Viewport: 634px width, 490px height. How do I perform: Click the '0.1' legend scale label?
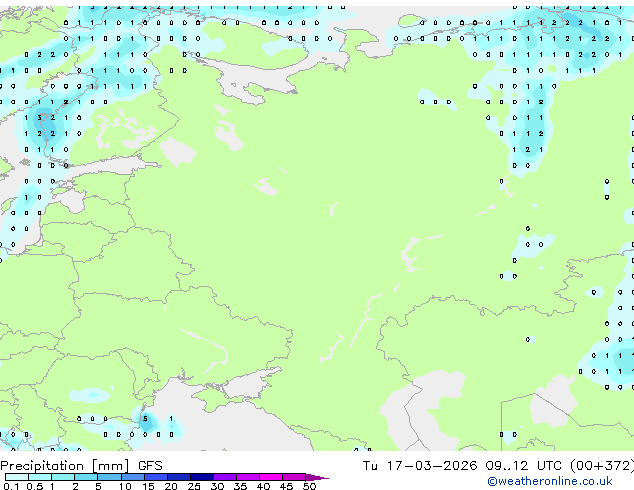click(11, 486)
